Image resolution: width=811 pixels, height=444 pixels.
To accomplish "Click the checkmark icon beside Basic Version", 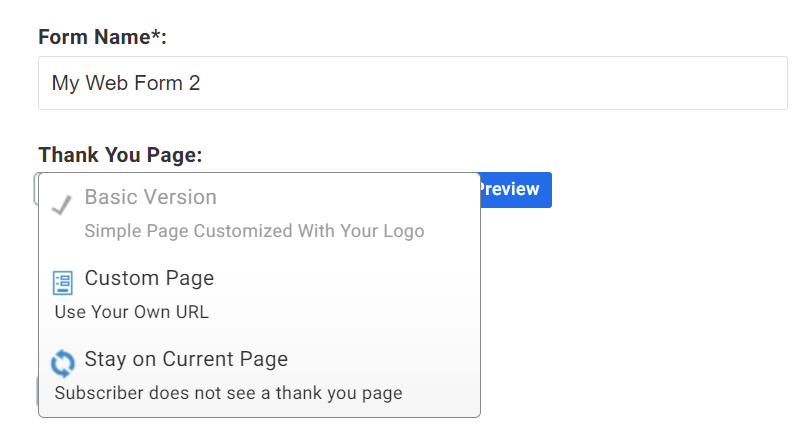I will (x=62, y=205).
